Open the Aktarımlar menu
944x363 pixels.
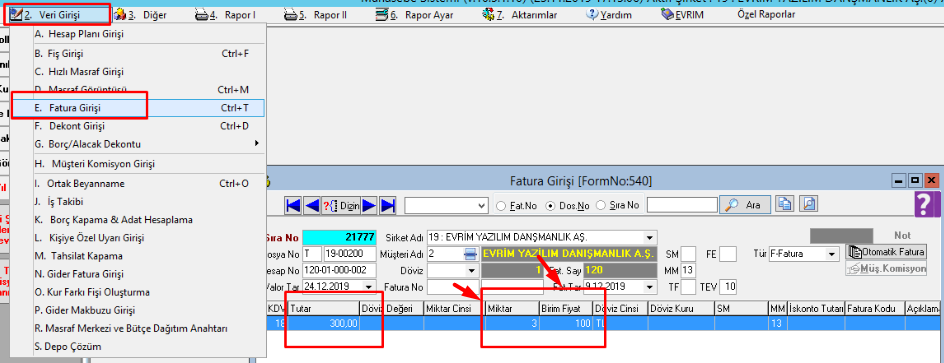coord(519,15)
